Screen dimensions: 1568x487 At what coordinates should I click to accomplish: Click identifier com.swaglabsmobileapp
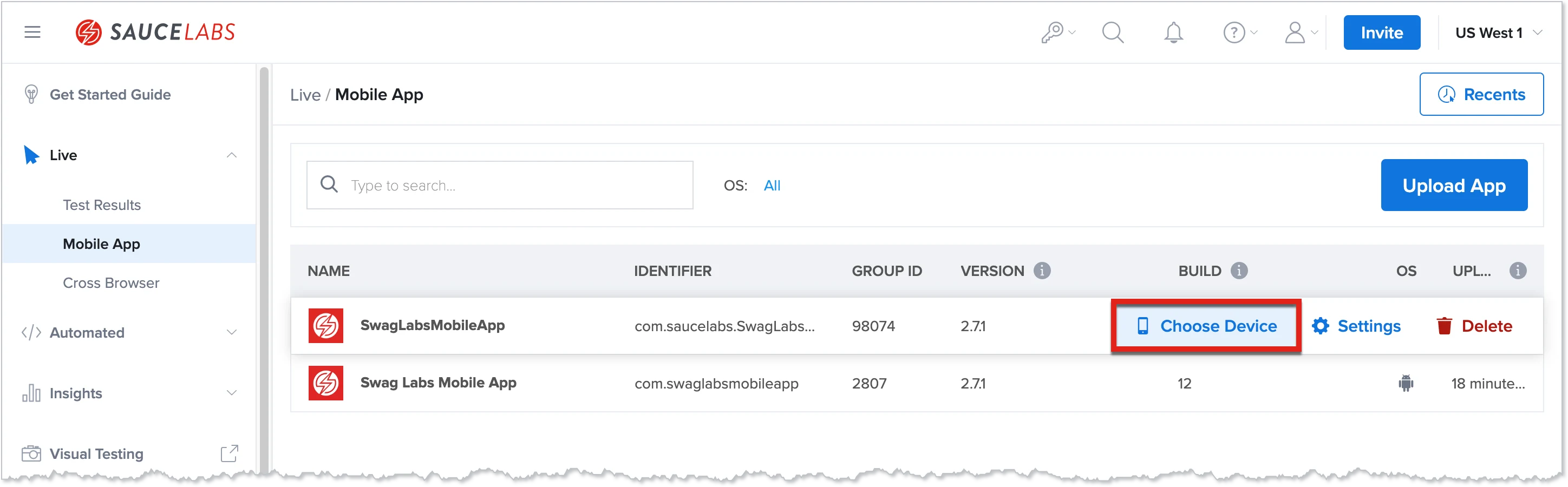tap(716, 384)
